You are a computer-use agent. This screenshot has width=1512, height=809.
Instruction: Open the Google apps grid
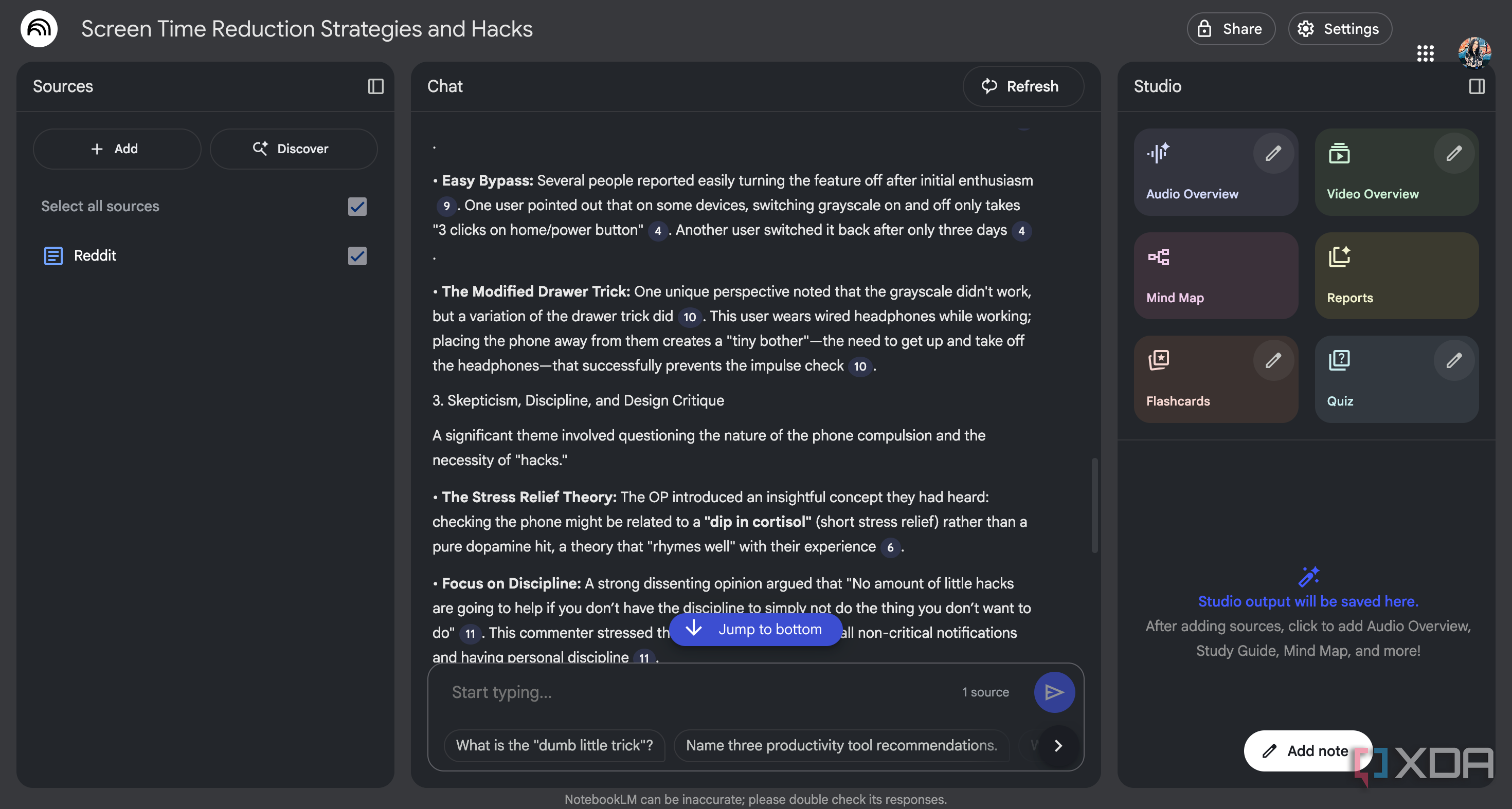click(x=1425, y=53)
